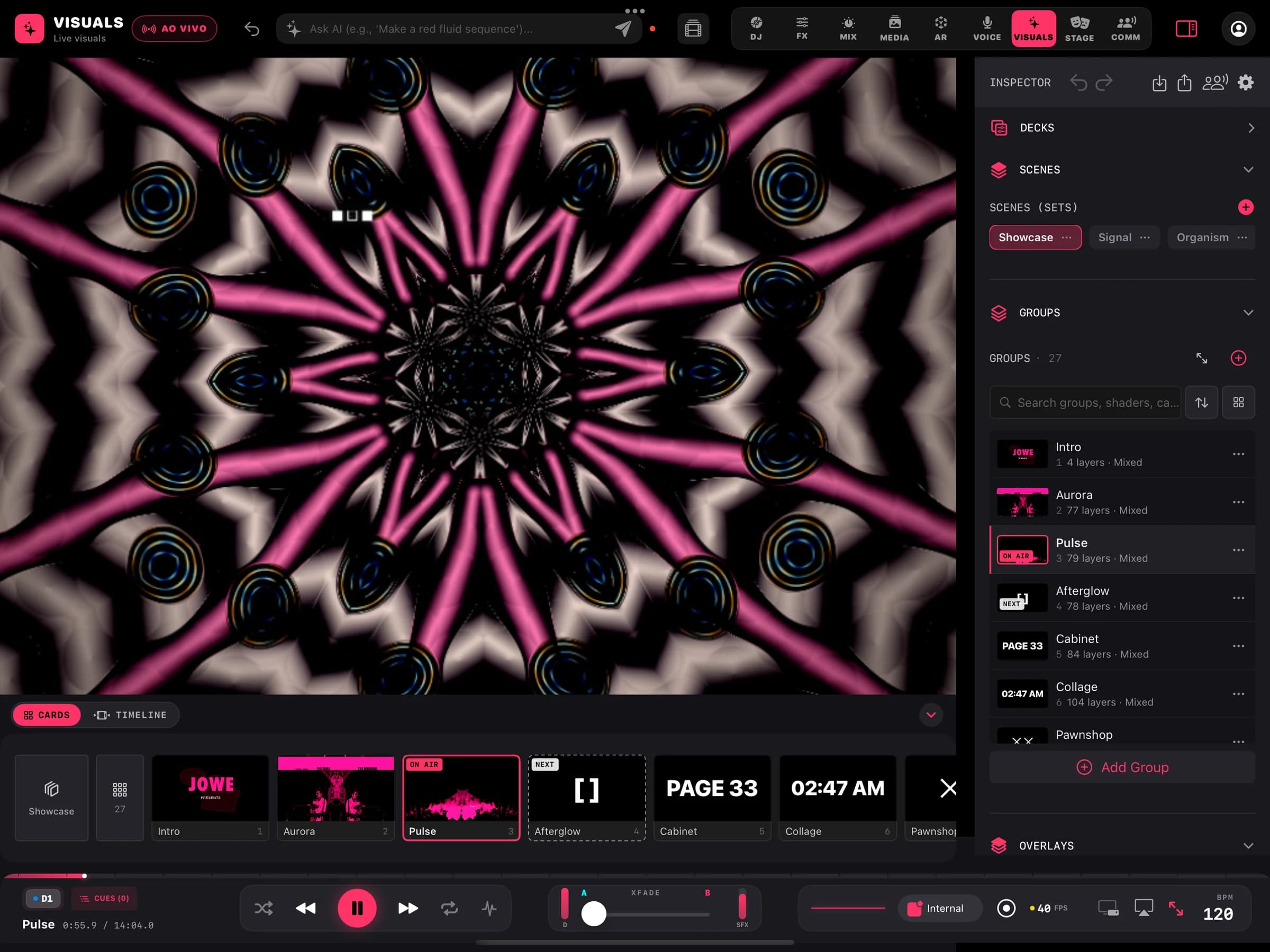Open the CUES (0) list
This screenshot has width=1270, height=952.
click(104, 898)
